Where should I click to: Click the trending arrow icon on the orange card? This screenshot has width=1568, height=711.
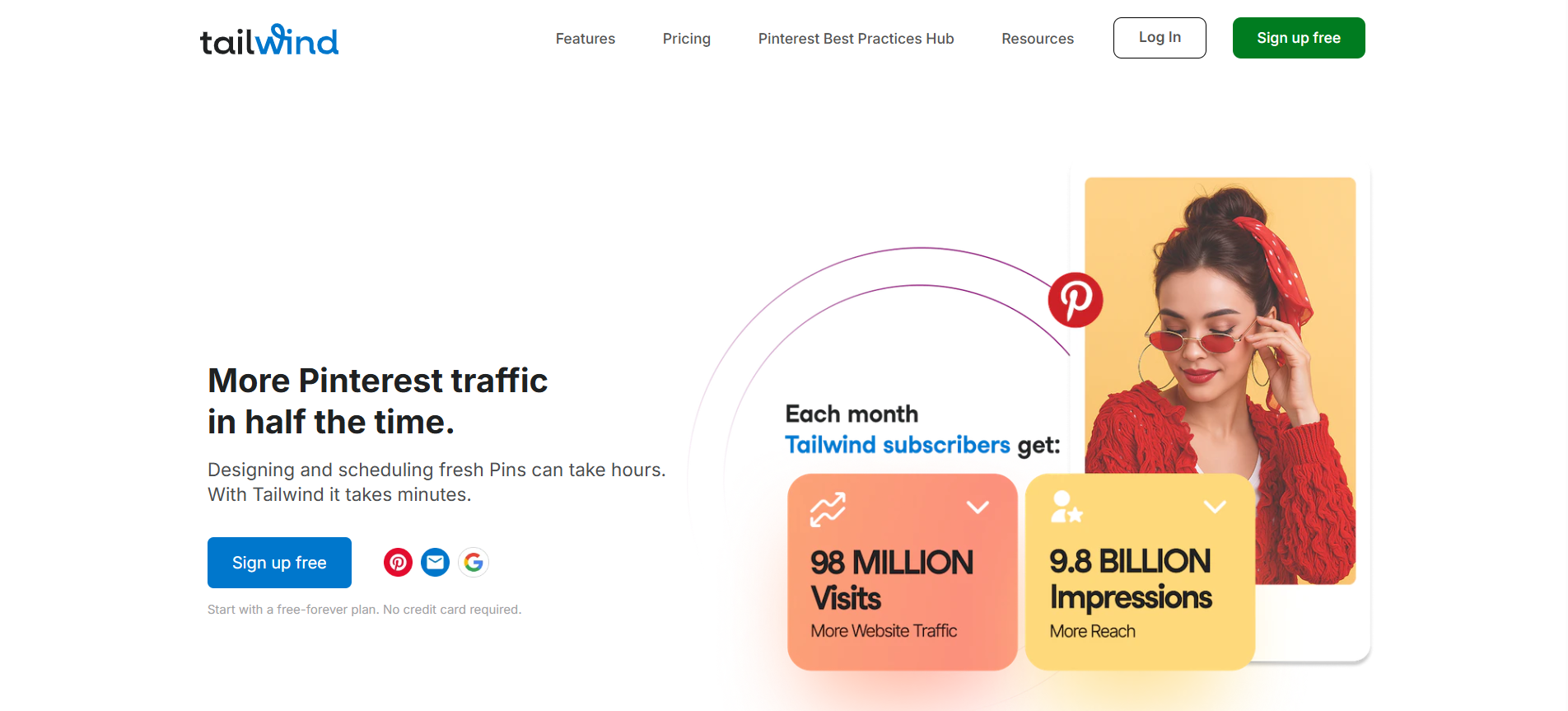(x=826, y=509)
